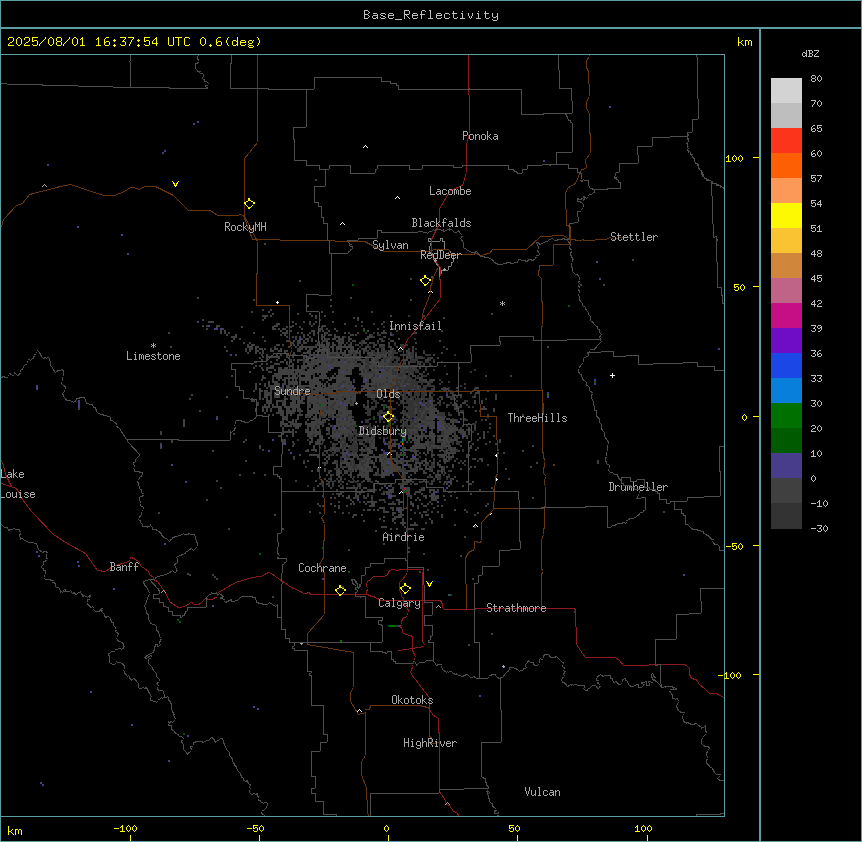Viewport: 862px width, 842px height.
Task: Click the 80 value in the legend
Action: (x=816, y=79)
